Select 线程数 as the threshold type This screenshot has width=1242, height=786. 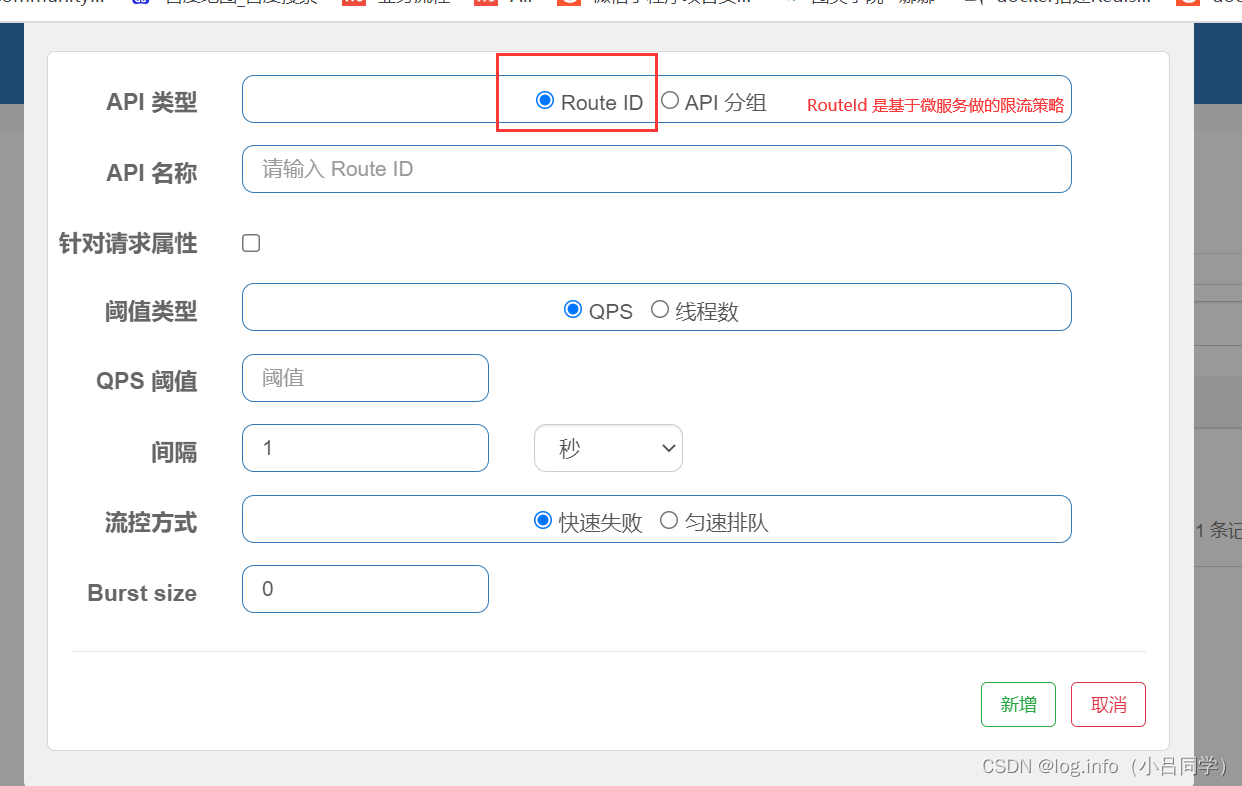[x=660, y=310]
